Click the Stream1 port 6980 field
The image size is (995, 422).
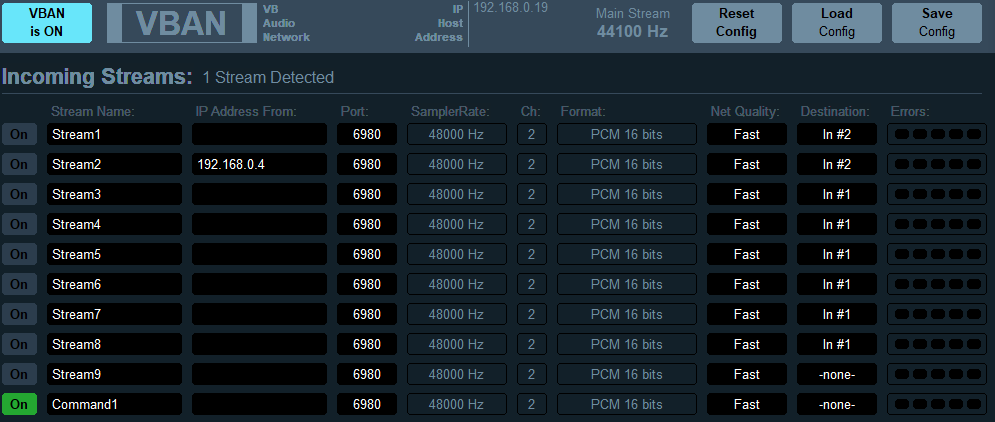(367, 134)
